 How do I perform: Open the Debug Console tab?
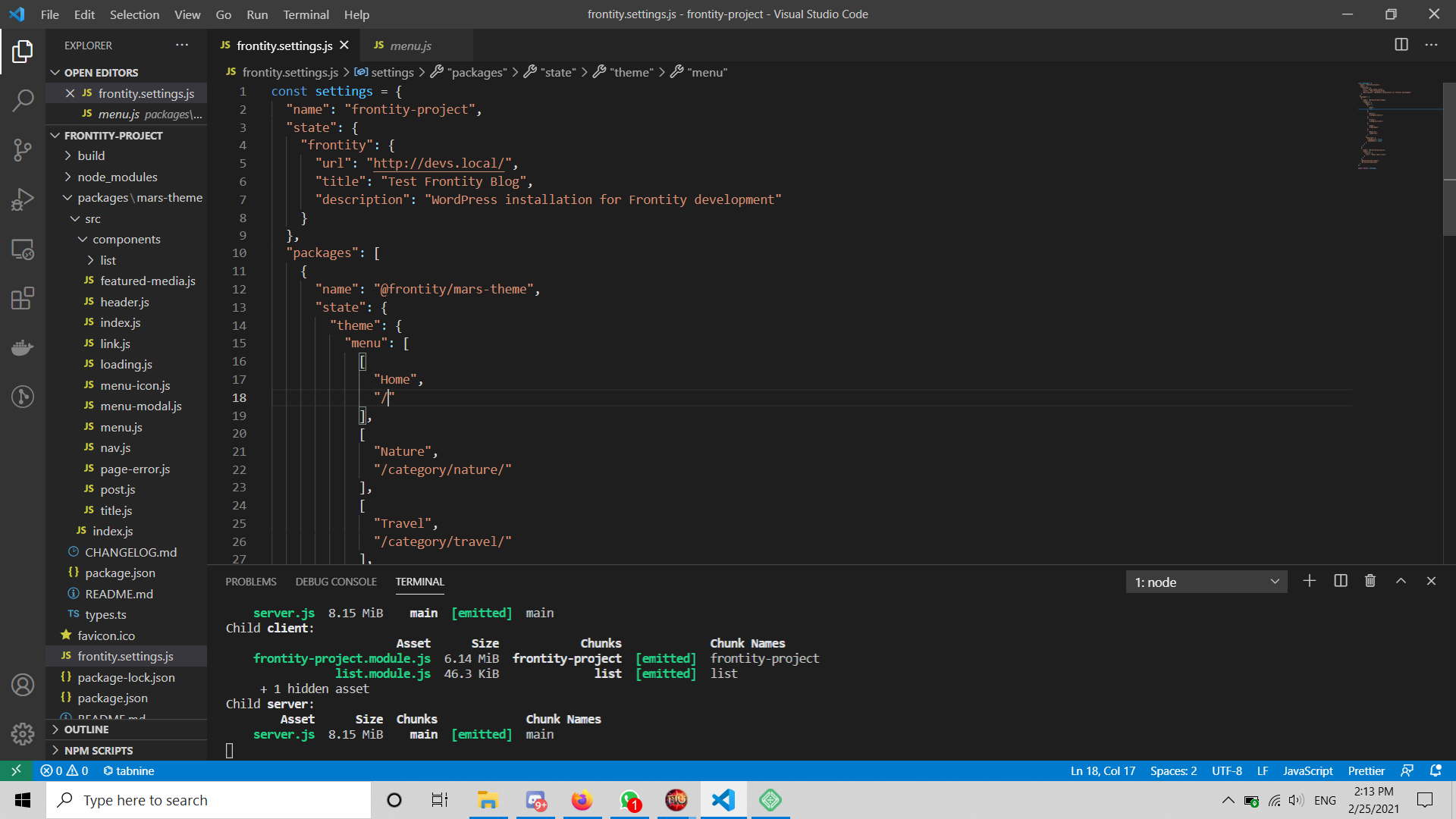(335, 581)
